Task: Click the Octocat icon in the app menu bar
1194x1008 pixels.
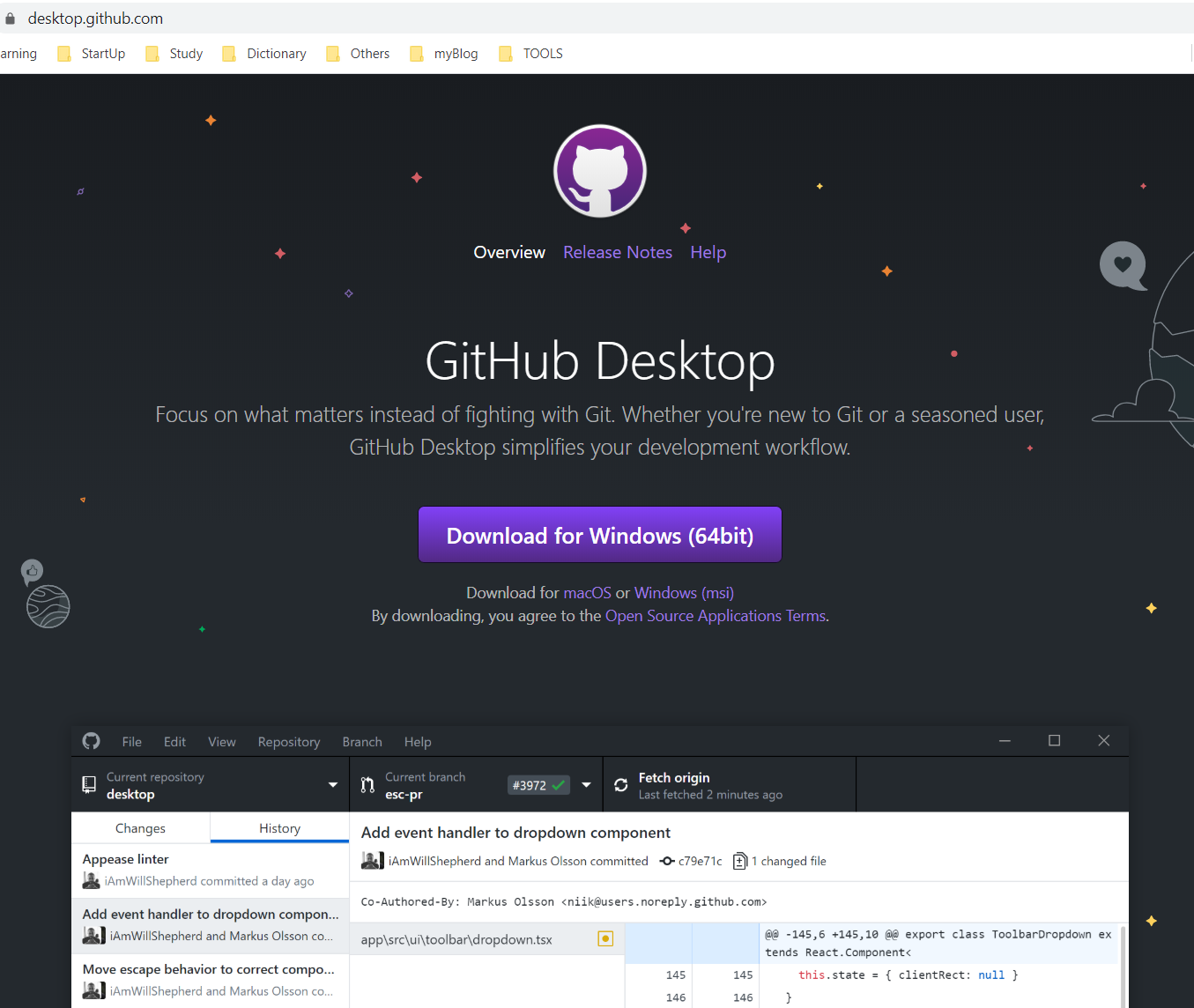Action: coord(92,741)
